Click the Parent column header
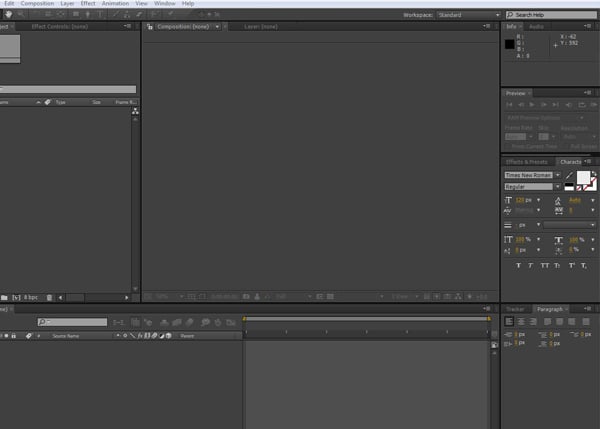 (x=187, y=336)
